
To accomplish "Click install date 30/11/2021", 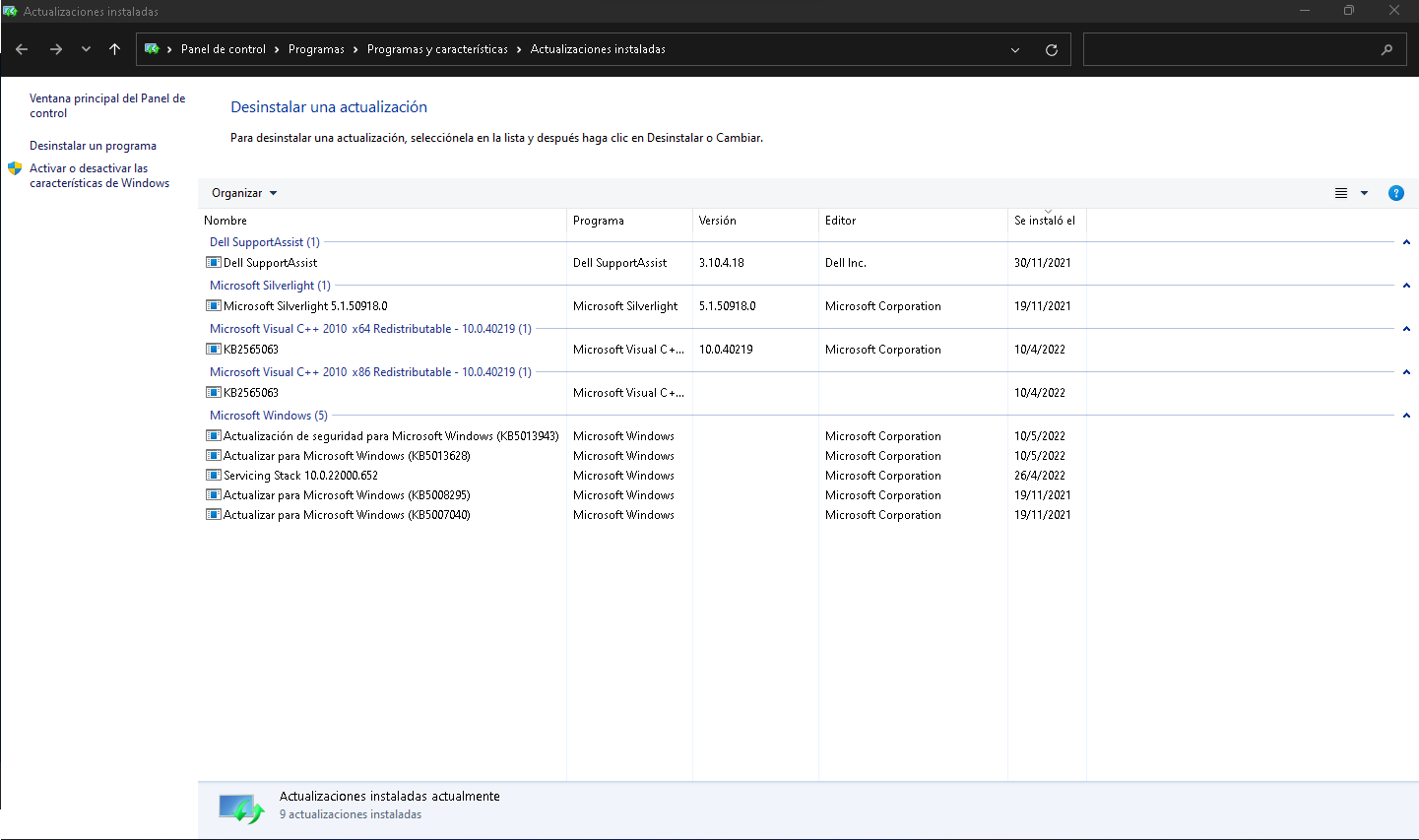I will click(1043, 263).
